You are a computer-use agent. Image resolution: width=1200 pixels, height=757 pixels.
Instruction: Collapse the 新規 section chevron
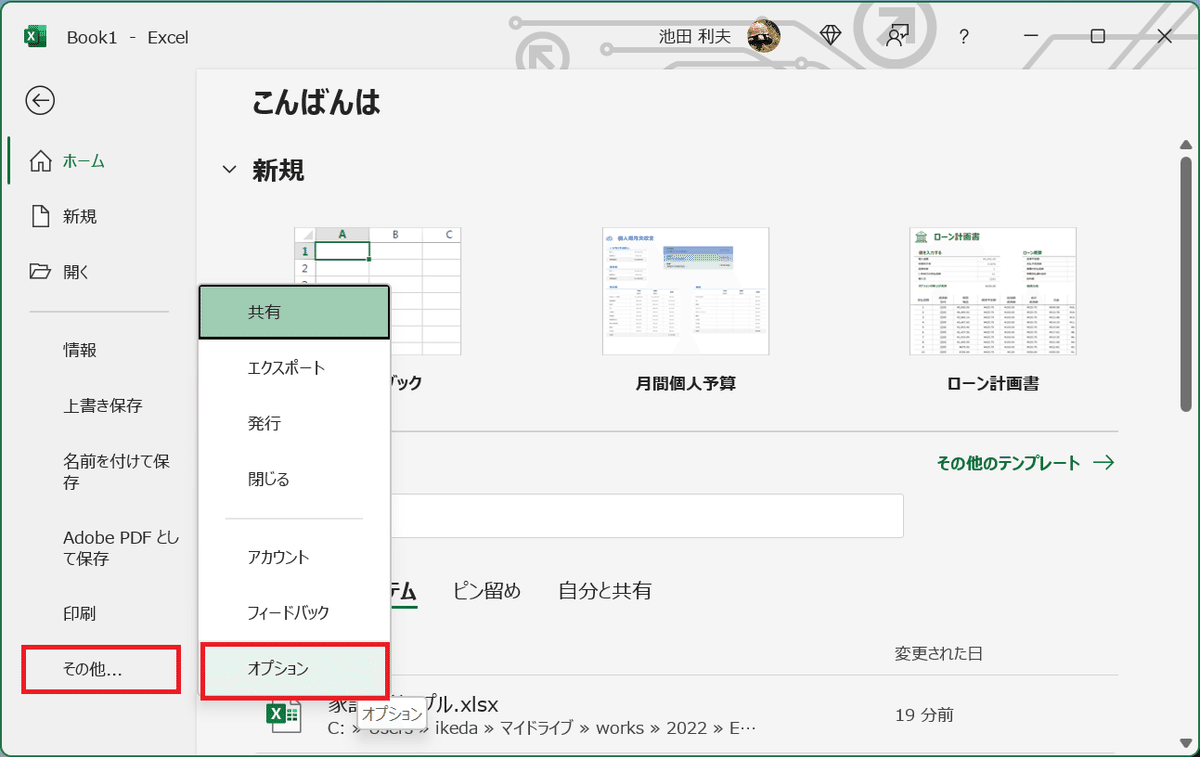coord(229,170)
